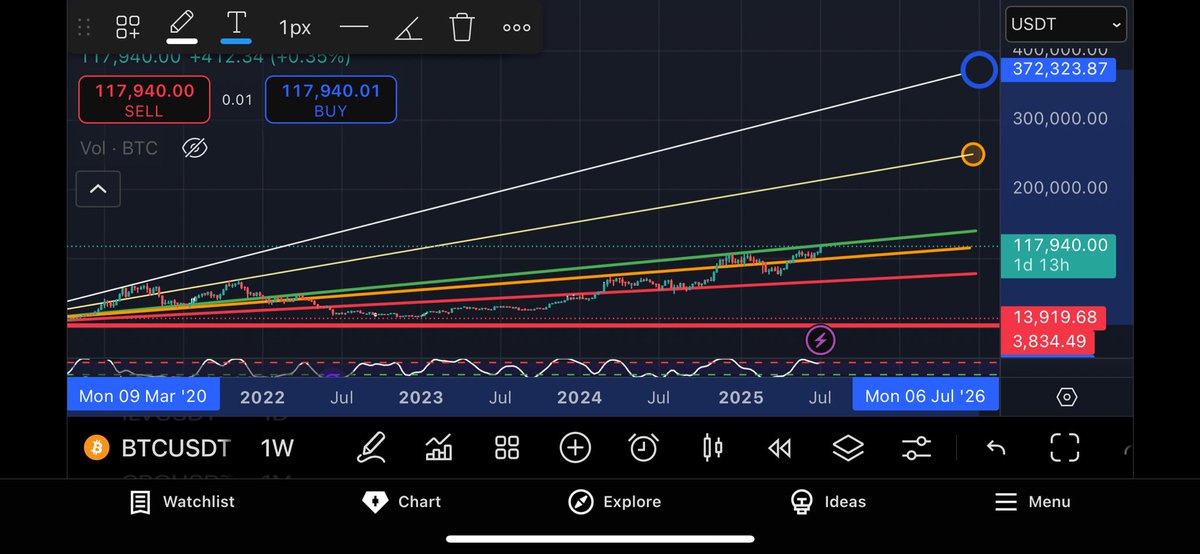Change the 1W timeframe interval
The image size is (1200, 554).
point(277,447)
